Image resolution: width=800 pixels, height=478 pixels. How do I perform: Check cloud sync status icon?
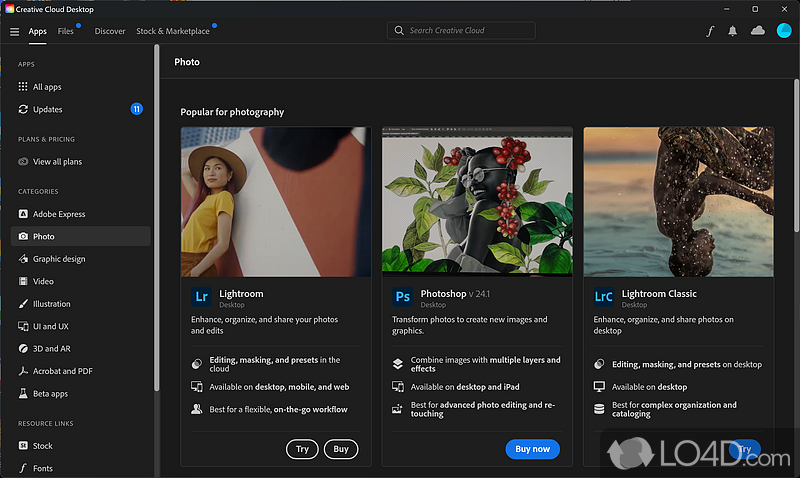pos(758,31)
